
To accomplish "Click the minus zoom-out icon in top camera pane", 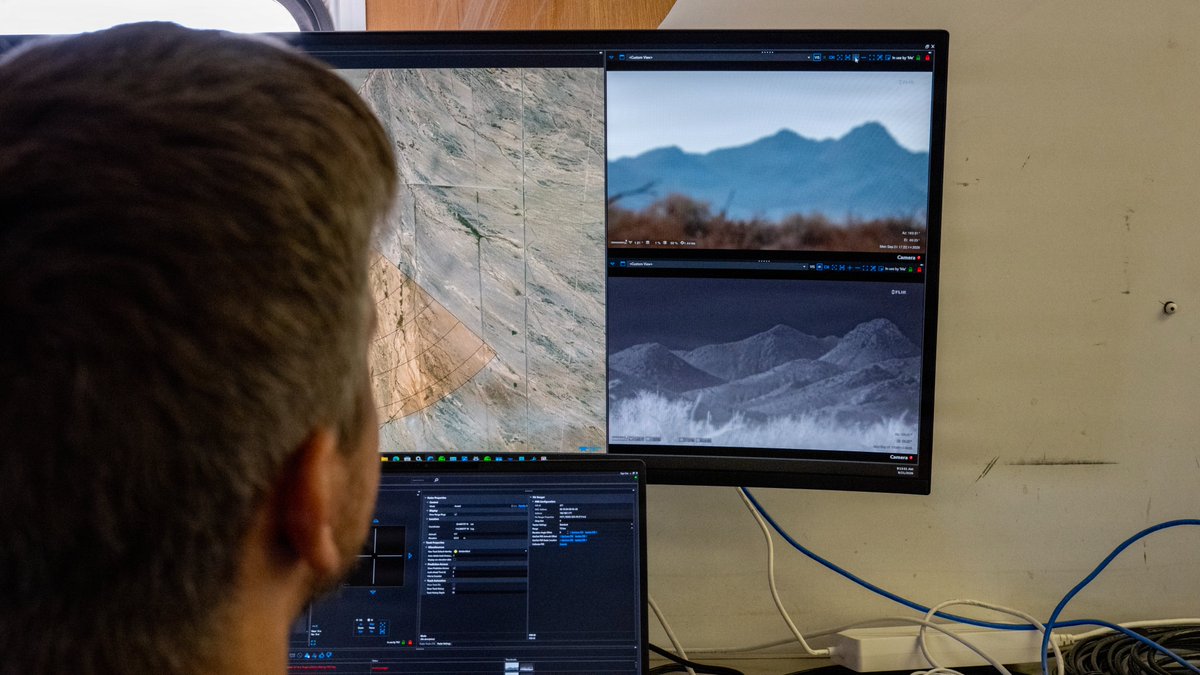I will pos(864,57).
